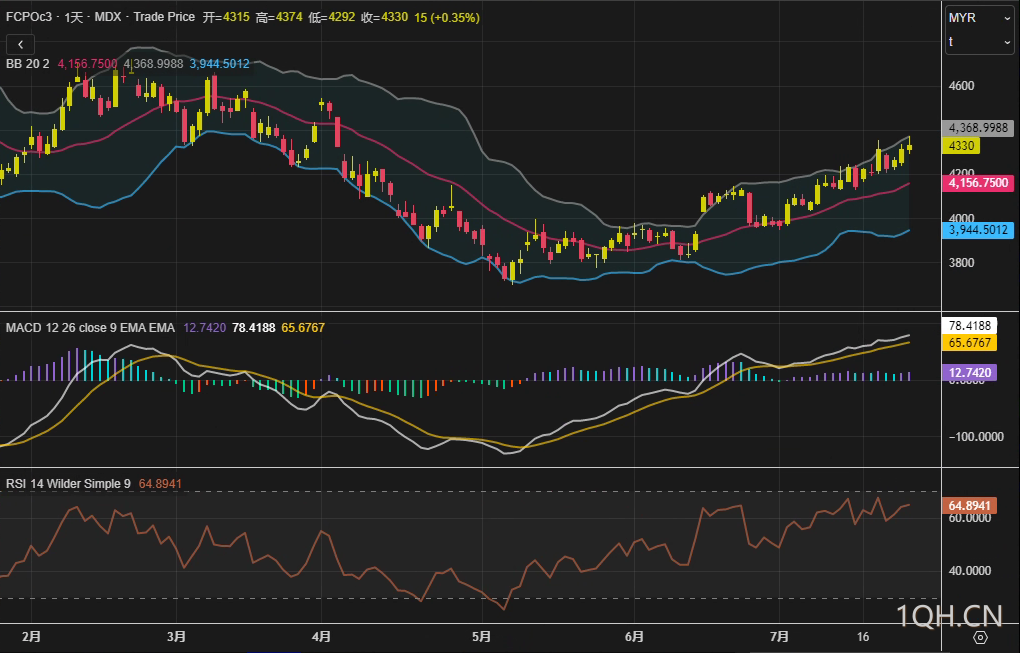The height and width of the screenshot is (653, 1020).
Task: Click the orange 64.8941 RSI axis tag
Action: pos(967,506)
